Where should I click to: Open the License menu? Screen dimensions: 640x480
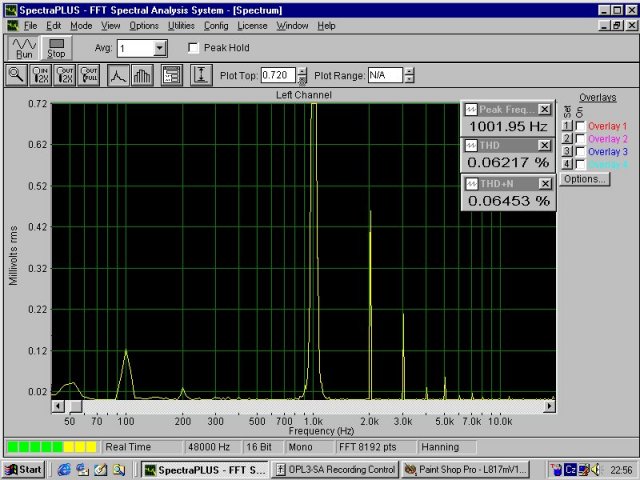(x=252, y=26)
